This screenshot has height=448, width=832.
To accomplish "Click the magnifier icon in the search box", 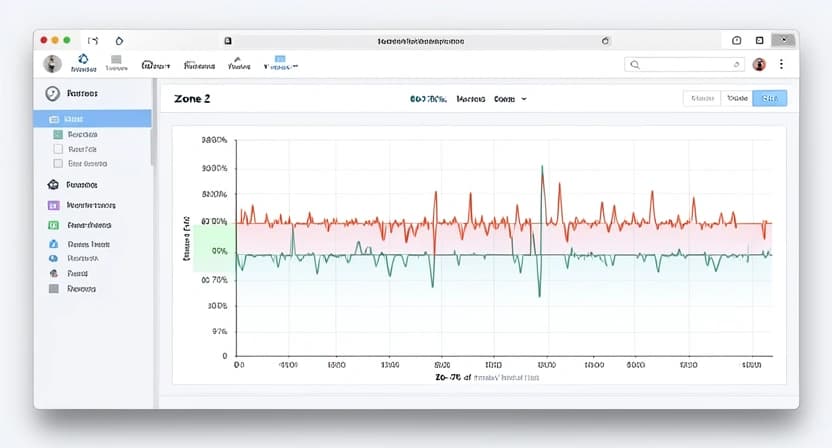I will [x=635, y=65].
